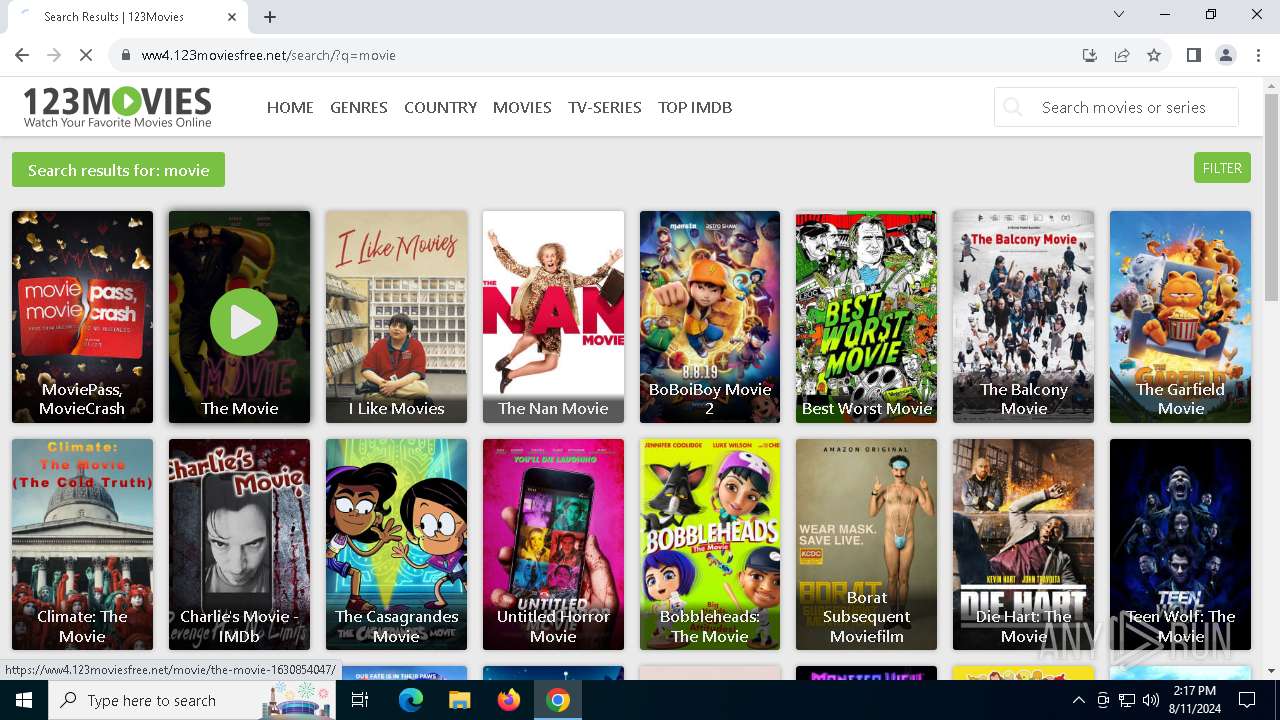
Task: Open the Bobbleheads: The Movie poster
Action: tap(710, 545)
